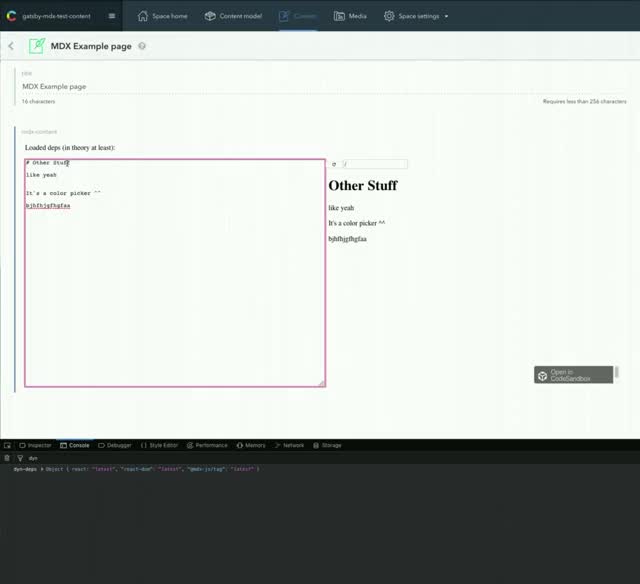Click the '16 characters' counter text

coord(38,101)
